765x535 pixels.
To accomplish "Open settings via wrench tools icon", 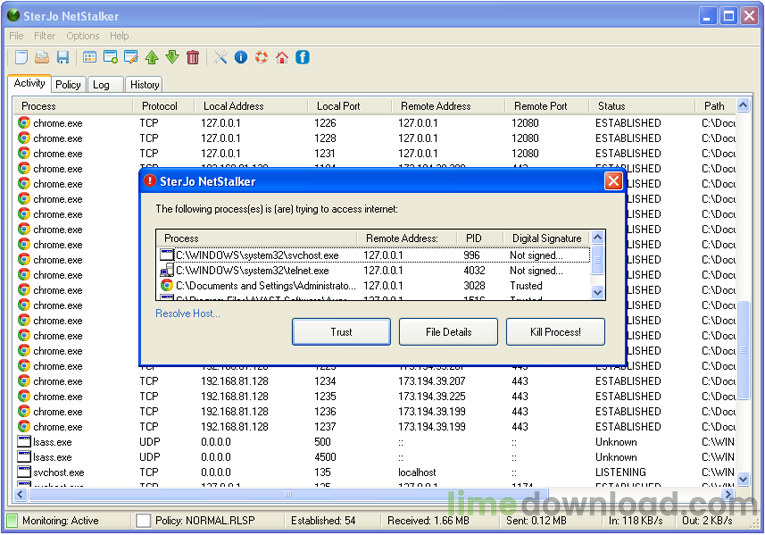I will (x=221, y=57).
